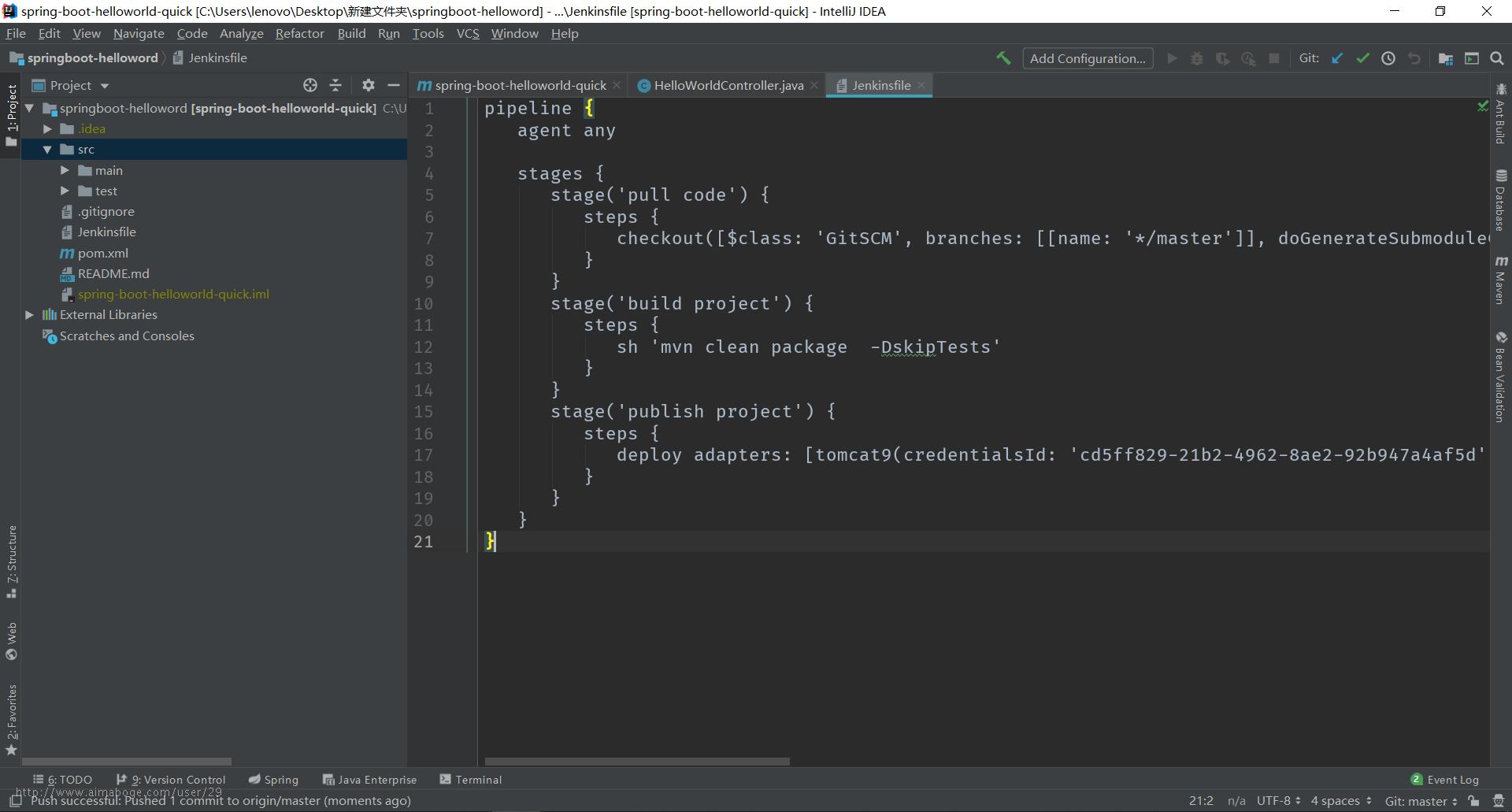Click Run with Coverage icon
Image resolution: width=1512 pixels, height=812 pixels.
(x=1222, y=58)
